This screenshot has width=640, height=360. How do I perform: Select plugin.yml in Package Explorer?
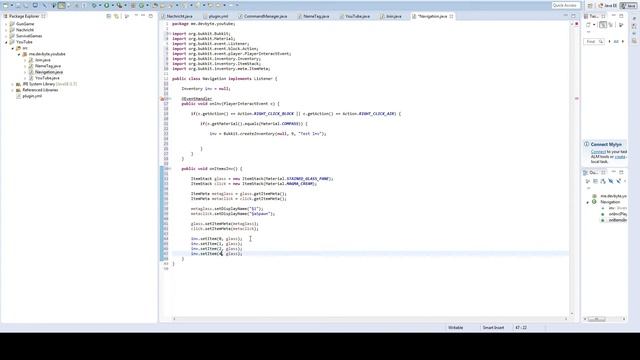32,96
